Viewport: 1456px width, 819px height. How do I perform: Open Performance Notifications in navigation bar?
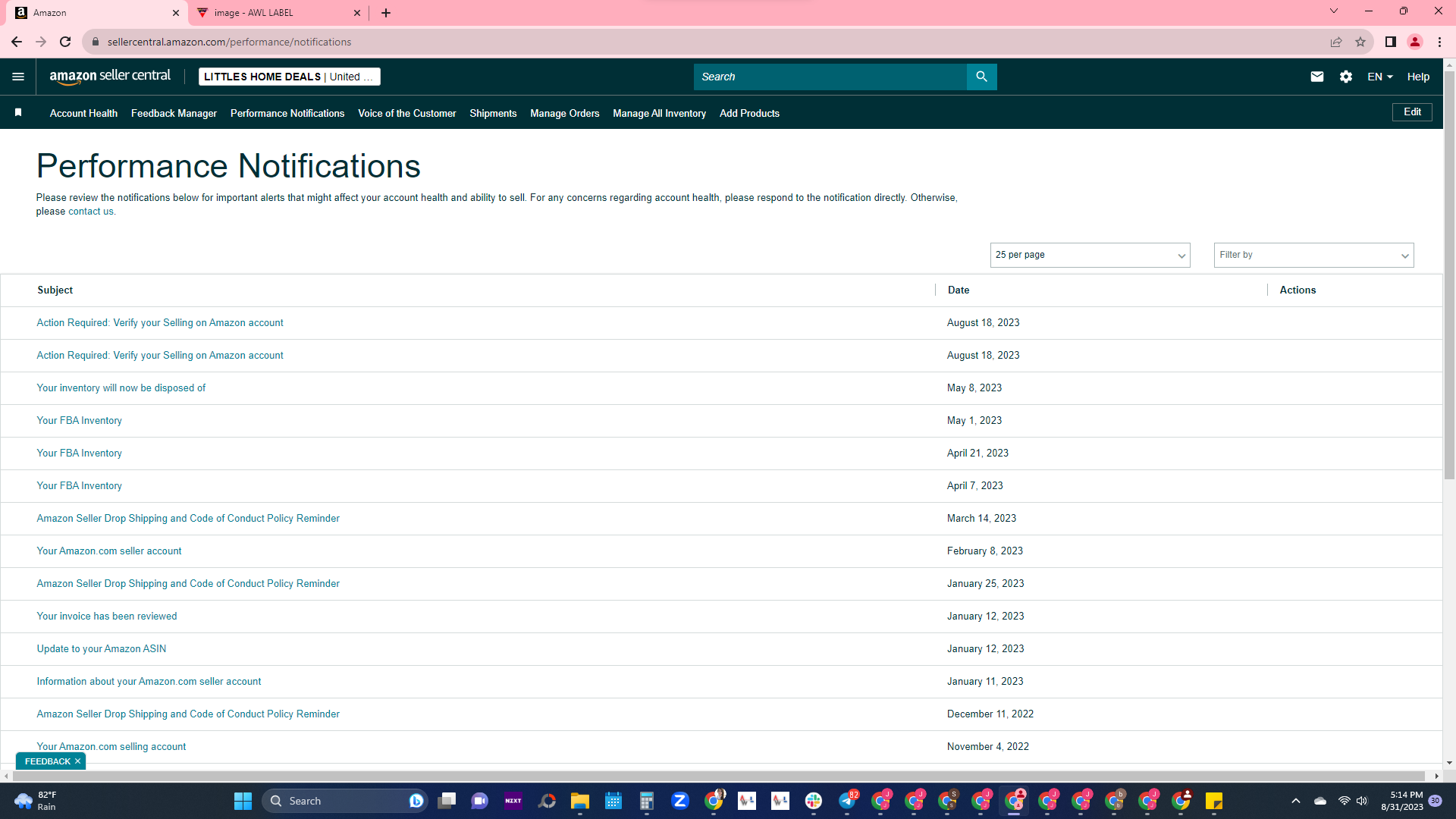(287, 113)
